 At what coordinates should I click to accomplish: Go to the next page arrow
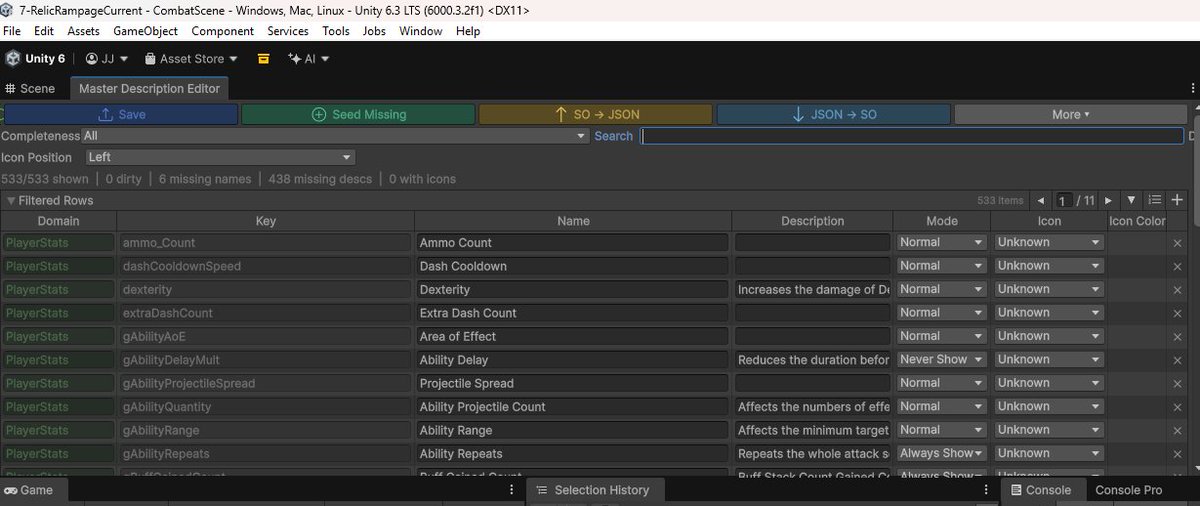(x=1108, y=200)
